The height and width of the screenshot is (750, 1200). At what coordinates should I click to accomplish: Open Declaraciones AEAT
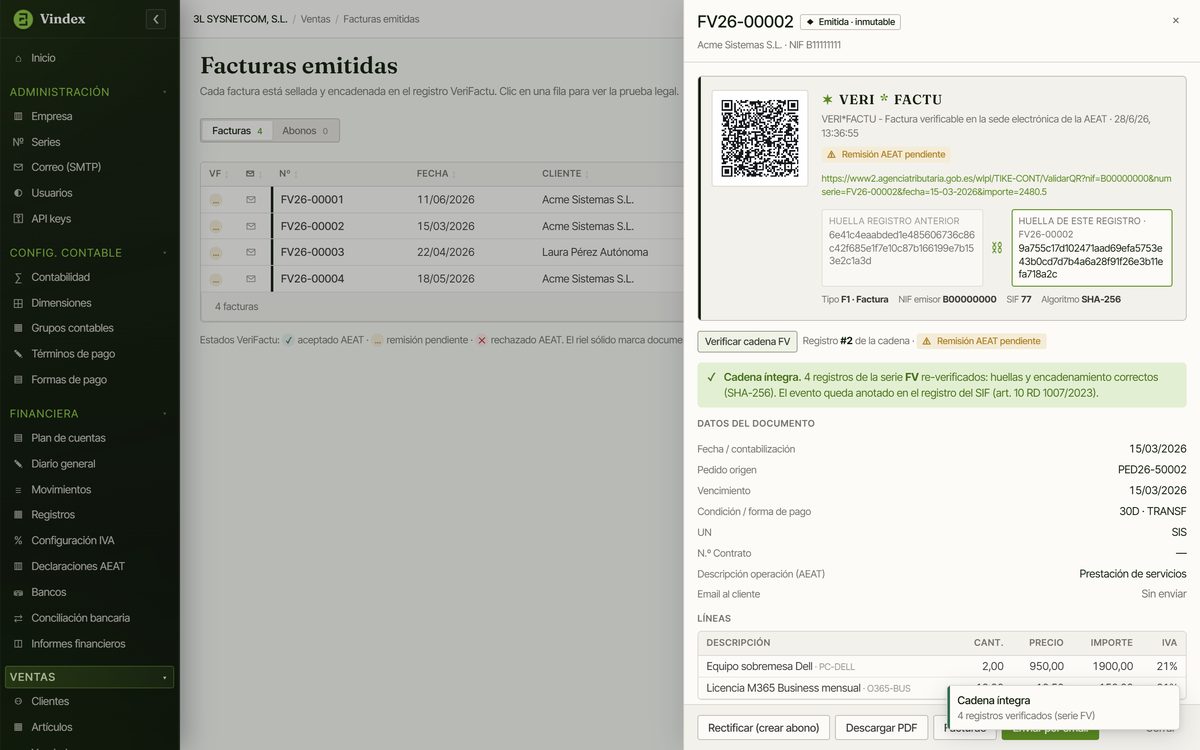click(78, 566)
